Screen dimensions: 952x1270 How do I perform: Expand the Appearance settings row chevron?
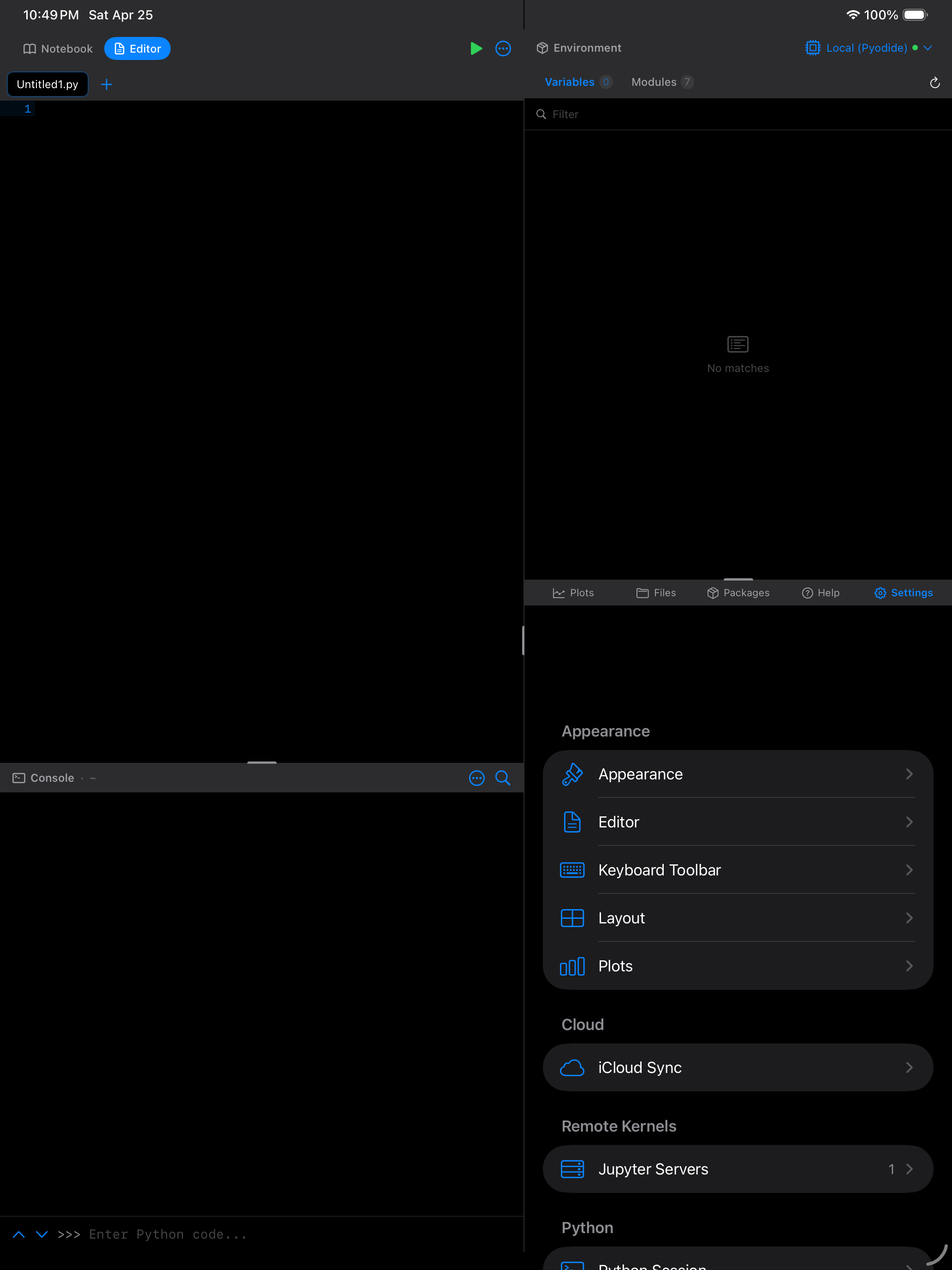click(x=910, y=774)
